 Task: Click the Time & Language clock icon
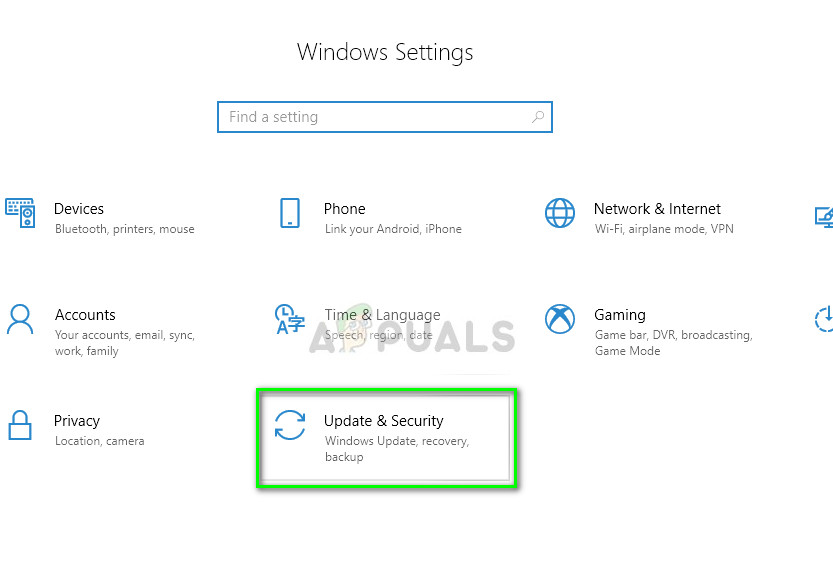click(x=290, y=319)
